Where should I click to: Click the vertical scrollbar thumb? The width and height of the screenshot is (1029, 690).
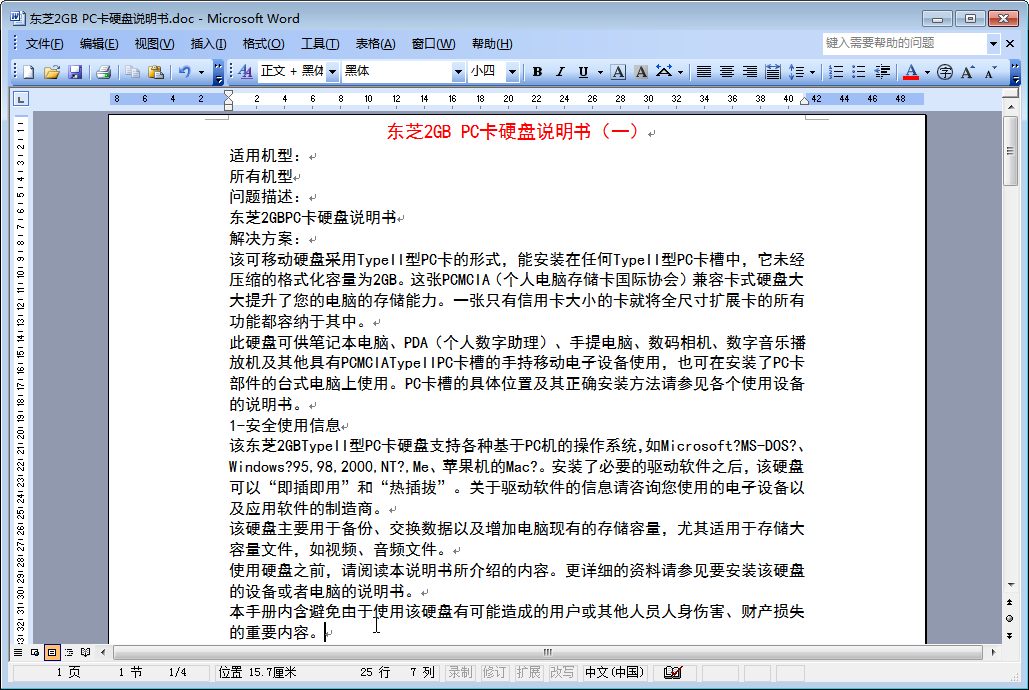(x=1010, y=151)
